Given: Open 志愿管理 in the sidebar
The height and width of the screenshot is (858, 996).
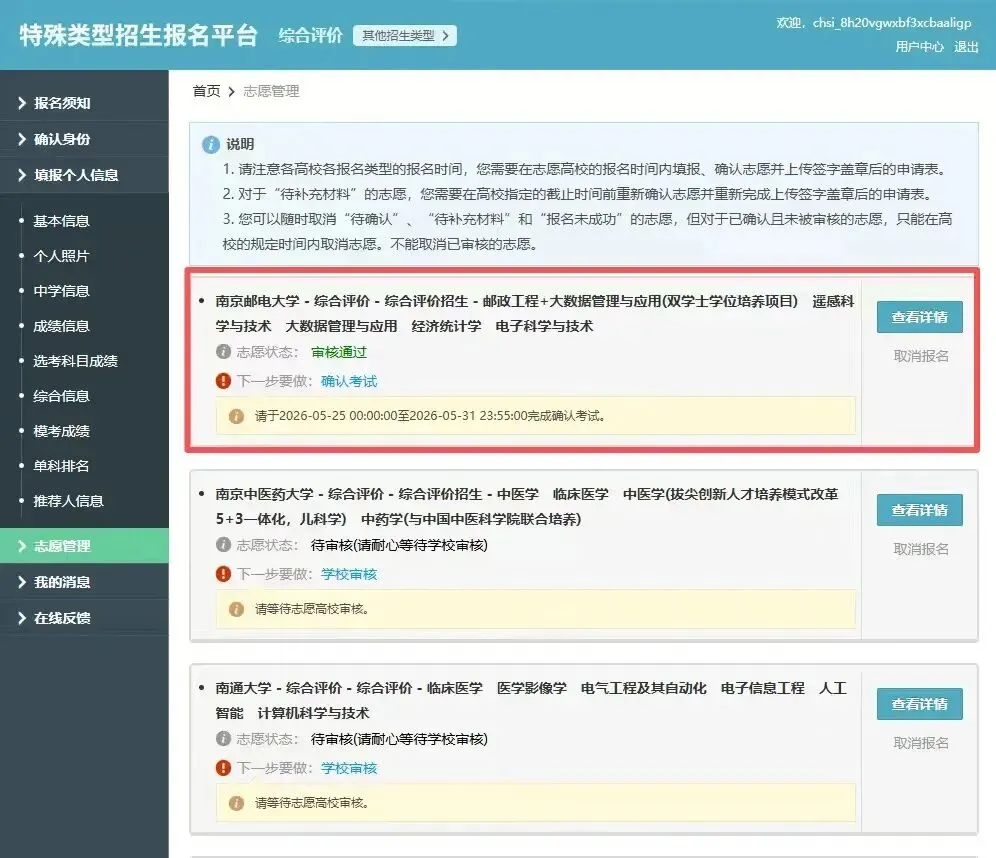Looking at the screenshot, I should [x=84, y=546].
